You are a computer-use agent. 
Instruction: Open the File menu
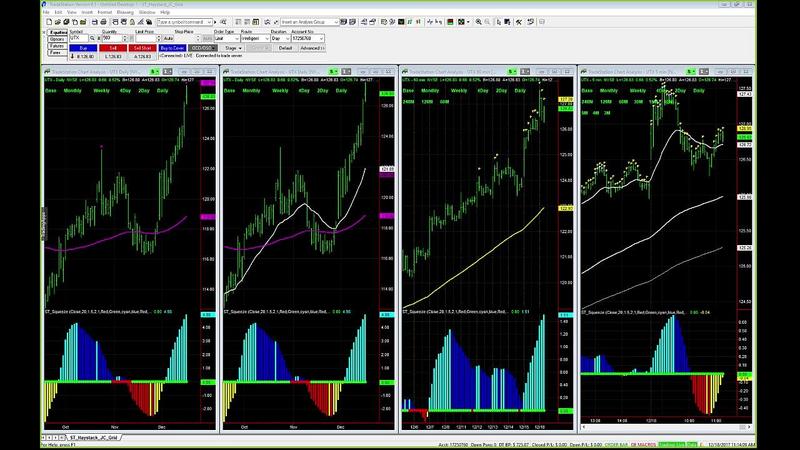[46, 12]
